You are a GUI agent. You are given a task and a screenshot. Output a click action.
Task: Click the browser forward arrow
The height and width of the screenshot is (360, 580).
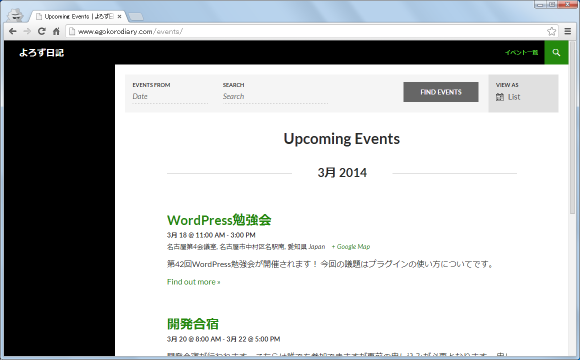tap(27, 31)
